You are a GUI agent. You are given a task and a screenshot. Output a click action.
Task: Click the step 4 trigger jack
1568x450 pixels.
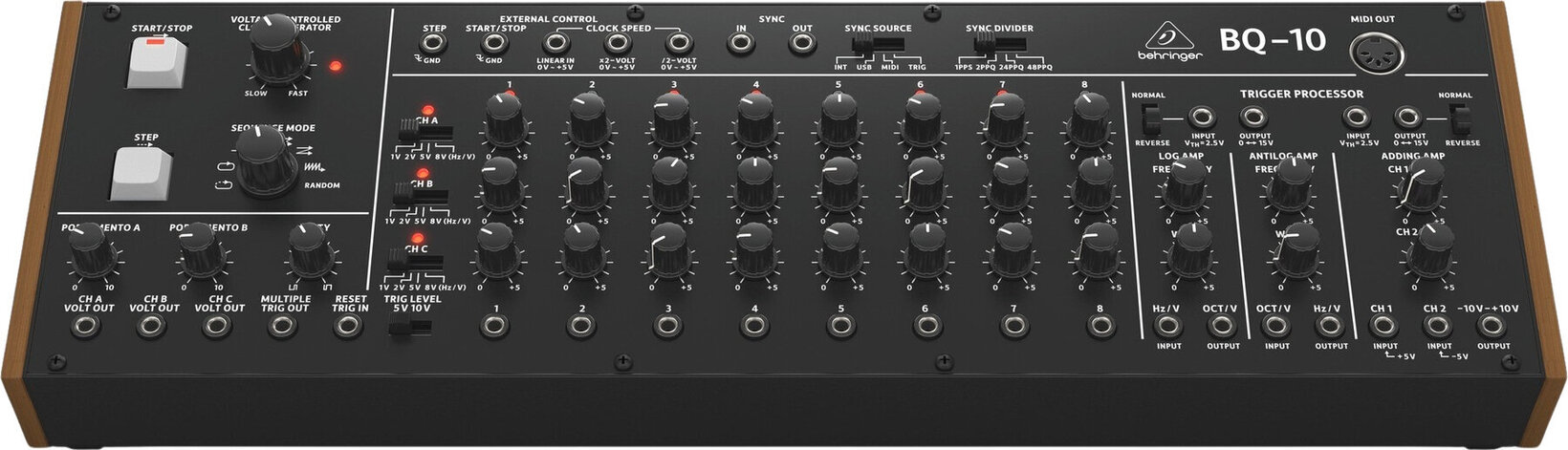[754, 327]
